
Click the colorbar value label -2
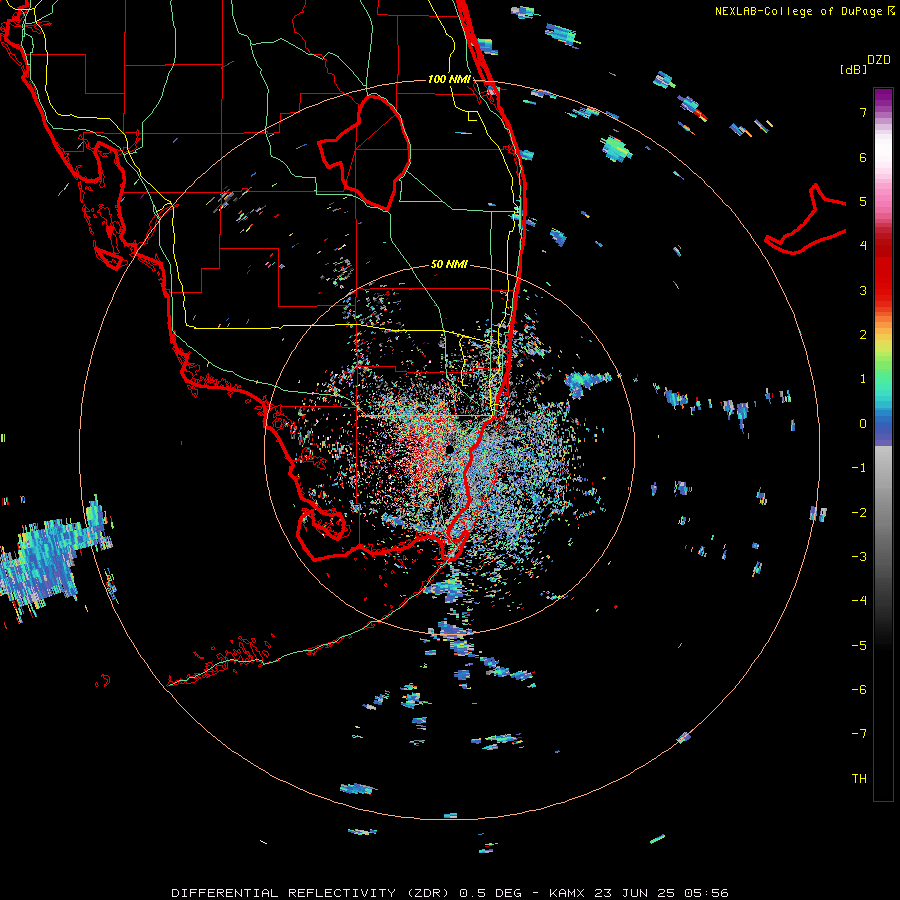[859, 512]
